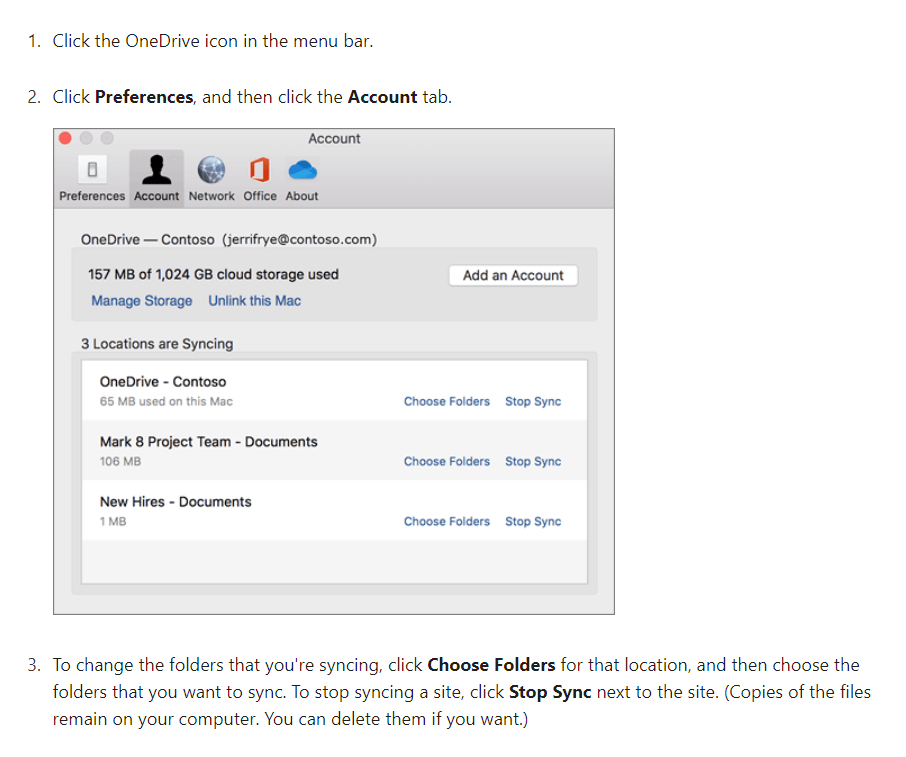Screen dimensions: 906x757
Task: Open the Manage Storage link
Action: [142, 301]
